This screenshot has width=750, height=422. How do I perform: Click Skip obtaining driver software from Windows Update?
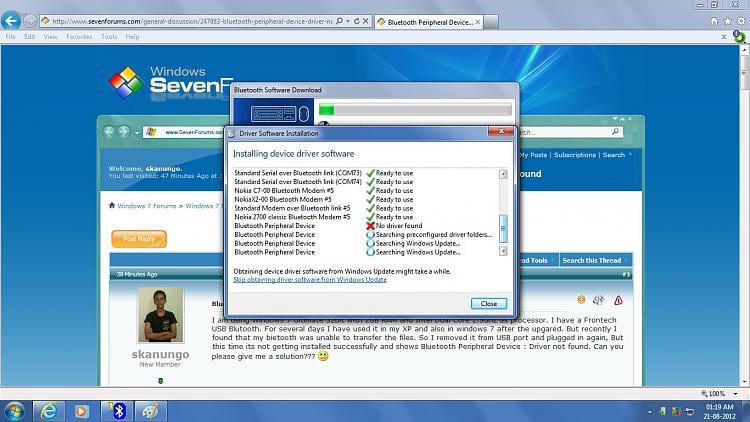pos(310,279)
